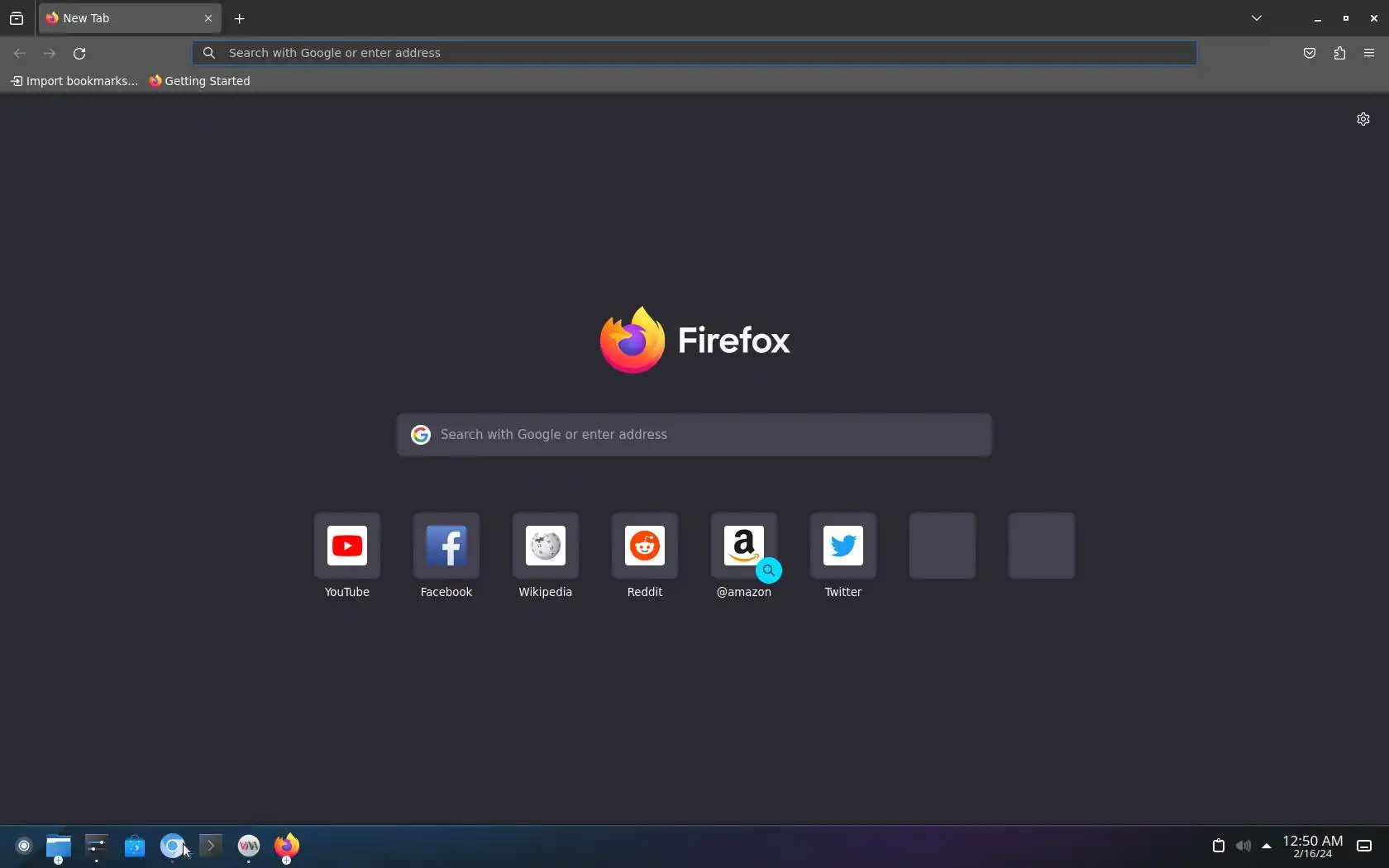The height and width of the screenshot is (868, 1389).
Task: Focus the address bar search field
Action: (694, 53)
